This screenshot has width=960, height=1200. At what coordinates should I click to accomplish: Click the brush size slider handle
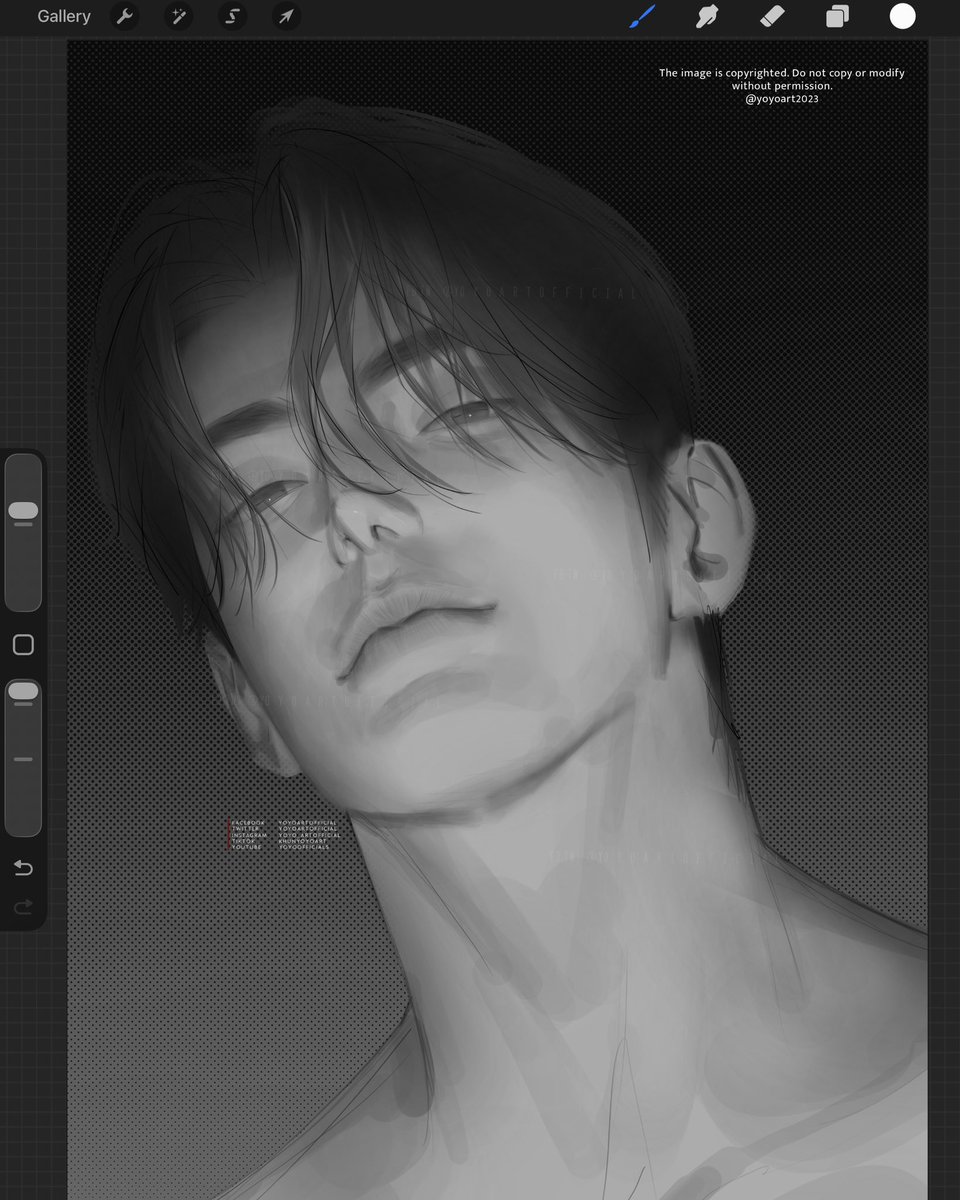coord(23,511)
